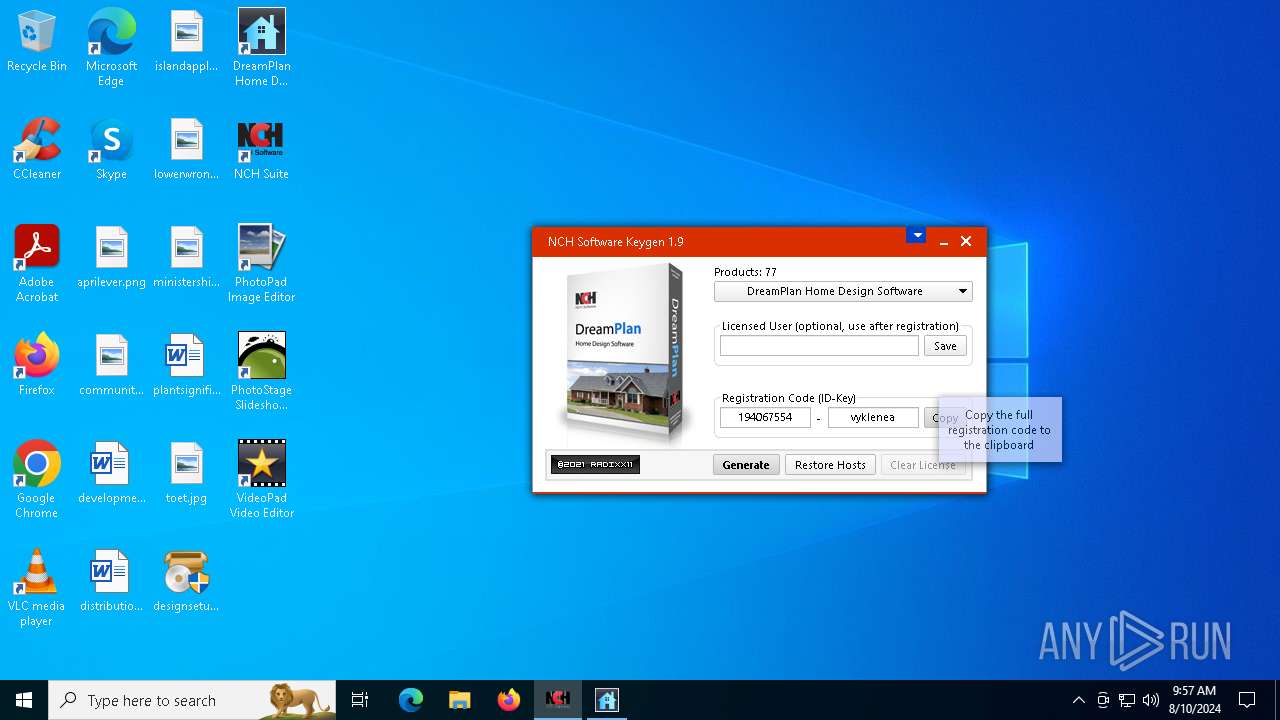
Task: Click the tray meet now icon
Action: coord(1103,700)
